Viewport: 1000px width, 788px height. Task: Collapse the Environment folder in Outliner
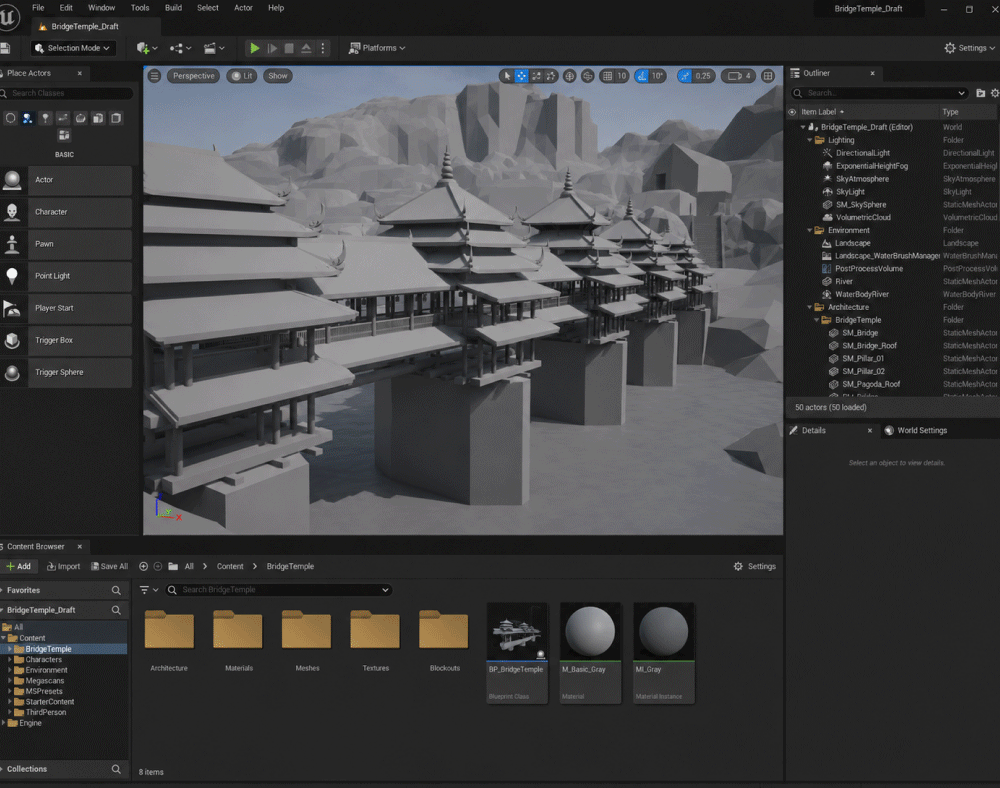[x=810, y=230]
